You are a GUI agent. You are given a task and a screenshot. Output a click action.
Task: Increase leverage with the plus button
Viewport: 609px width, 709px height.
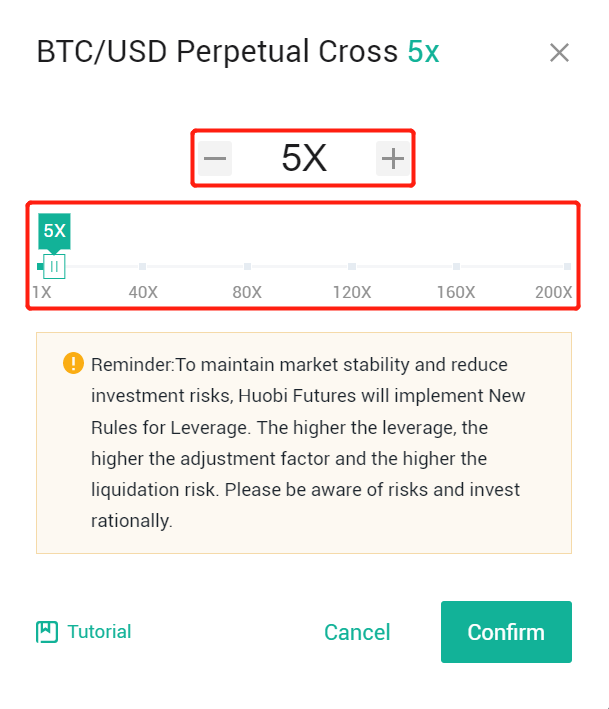[392, 158]
